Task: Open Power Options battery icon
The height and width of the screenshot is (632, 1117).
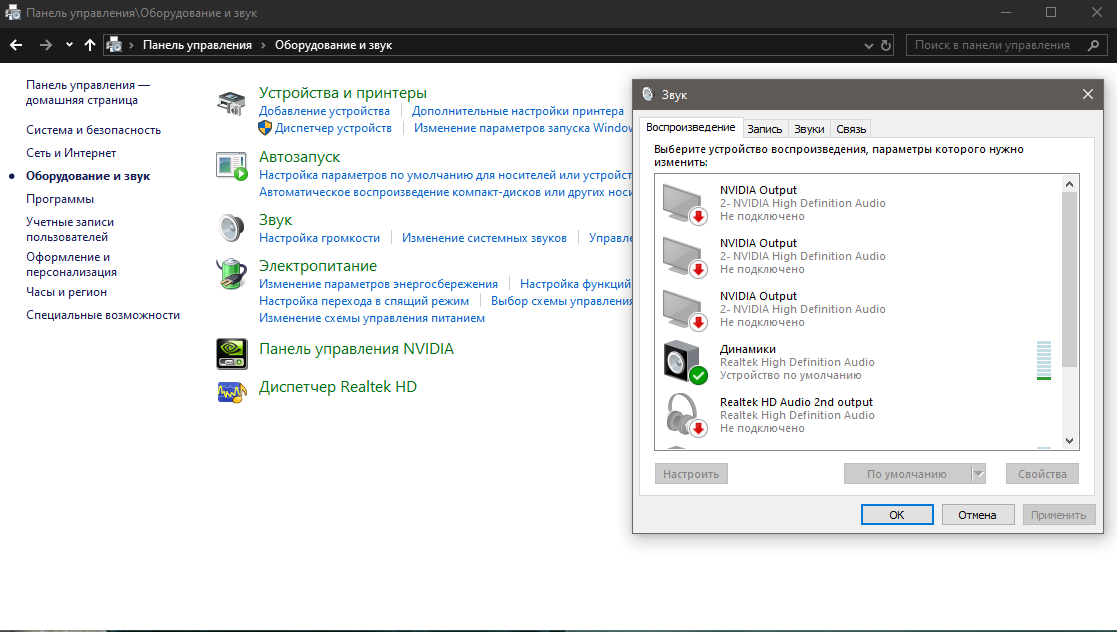Action: coord(232,274)
